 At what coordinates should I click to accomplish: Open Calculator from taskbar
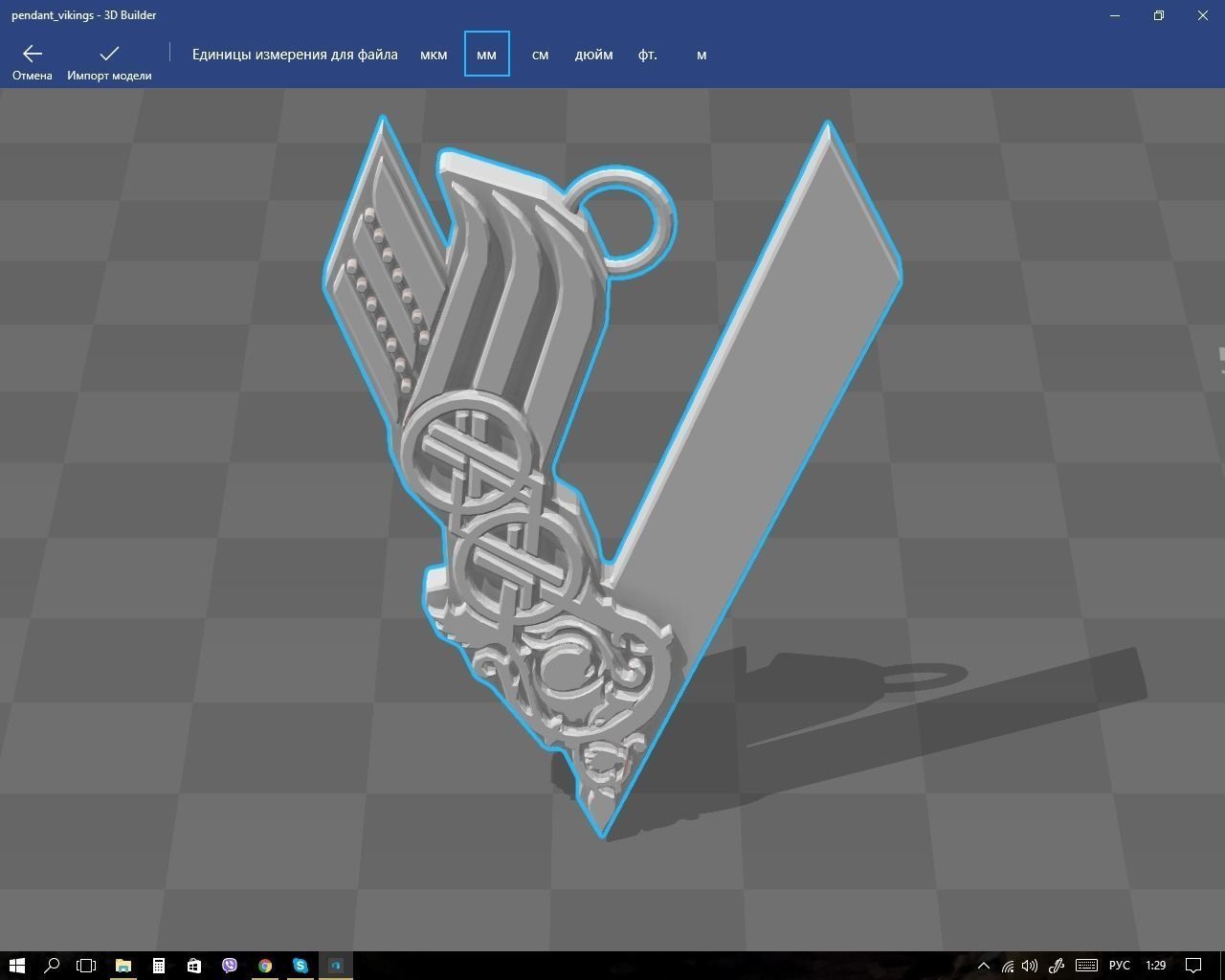159,965
